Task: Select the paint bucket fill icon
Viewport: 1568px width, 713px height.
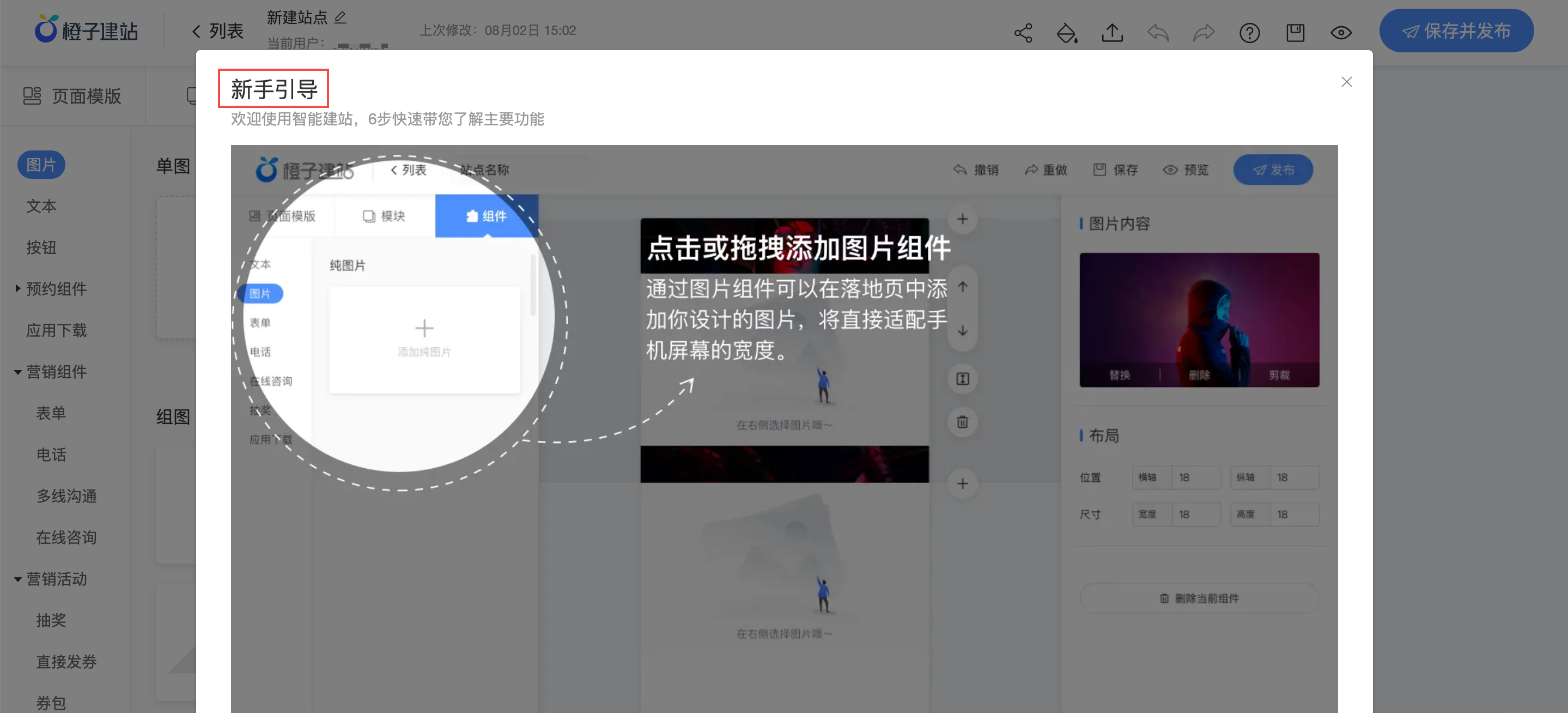Action: (1067, 33)
